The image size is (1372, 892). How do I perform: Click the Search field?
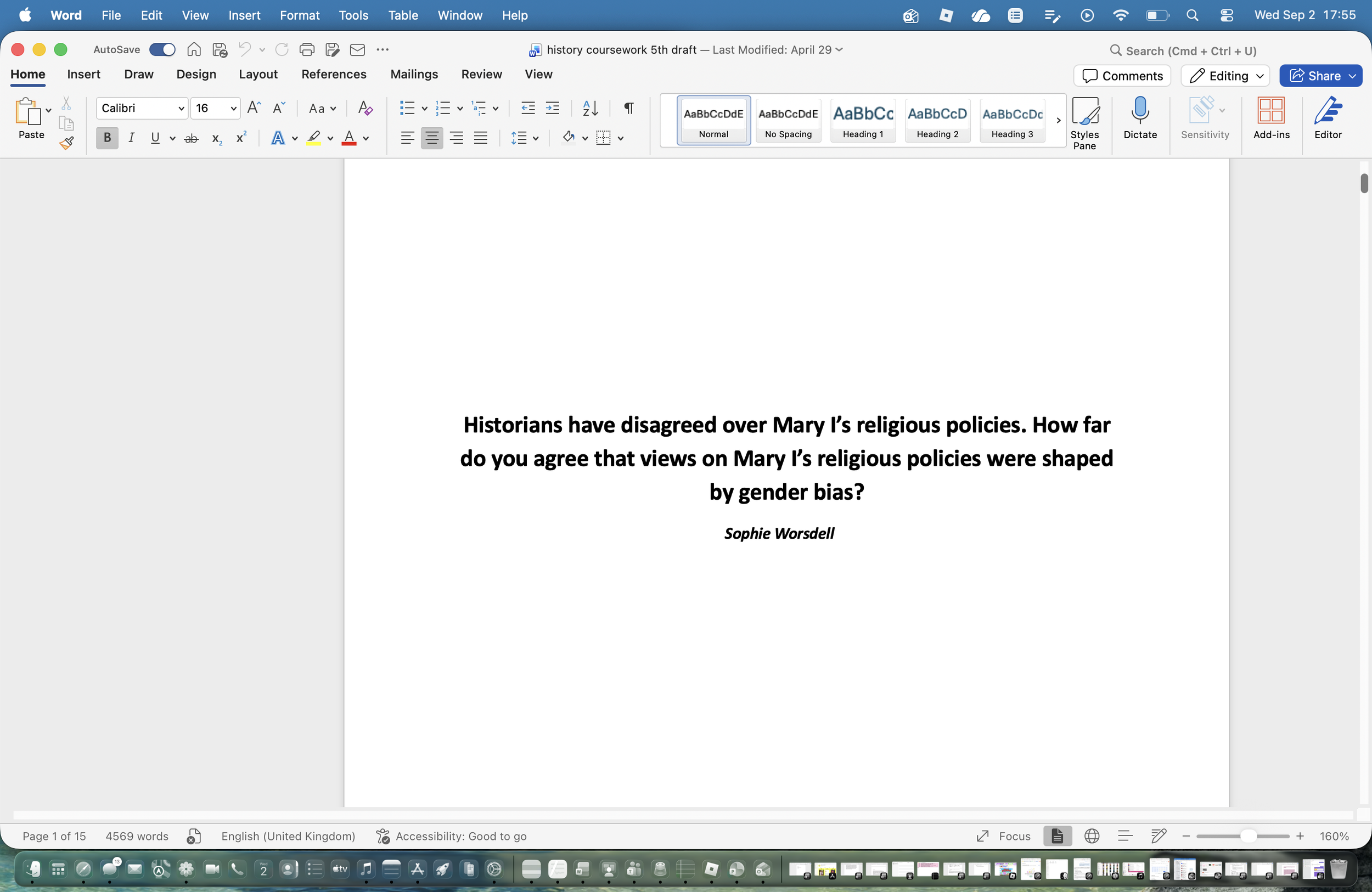point(1183,50)
